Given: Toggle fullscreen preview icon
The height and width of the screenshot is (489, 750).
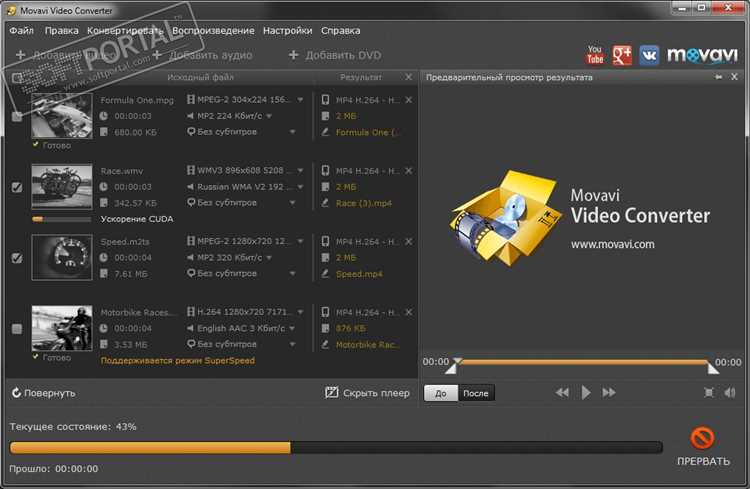Looking at the screenshot, I should click(x=709, y=393).
